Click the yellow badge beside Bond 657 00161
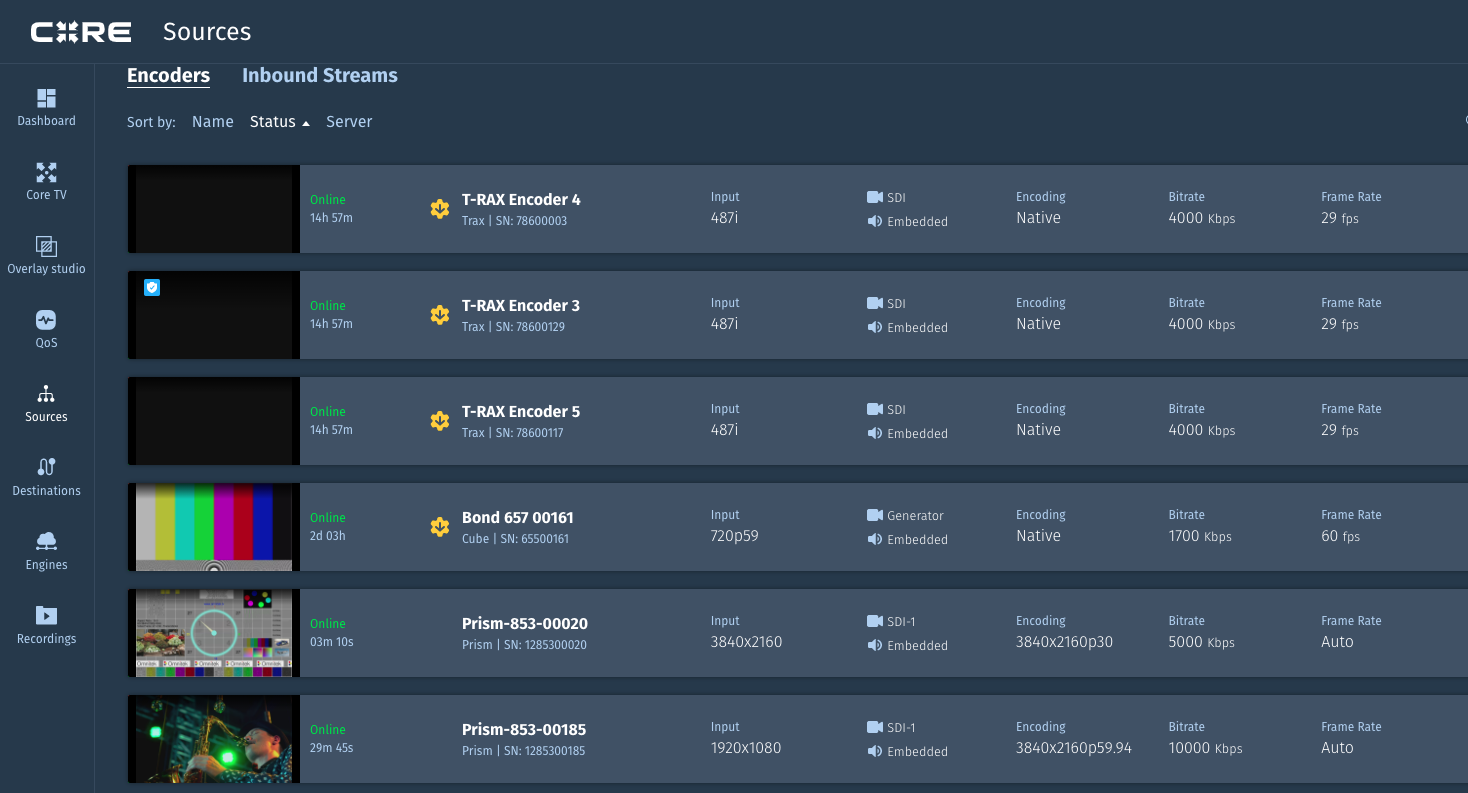1468x793 pixels. pyautogui.click(x=439, y=526)
